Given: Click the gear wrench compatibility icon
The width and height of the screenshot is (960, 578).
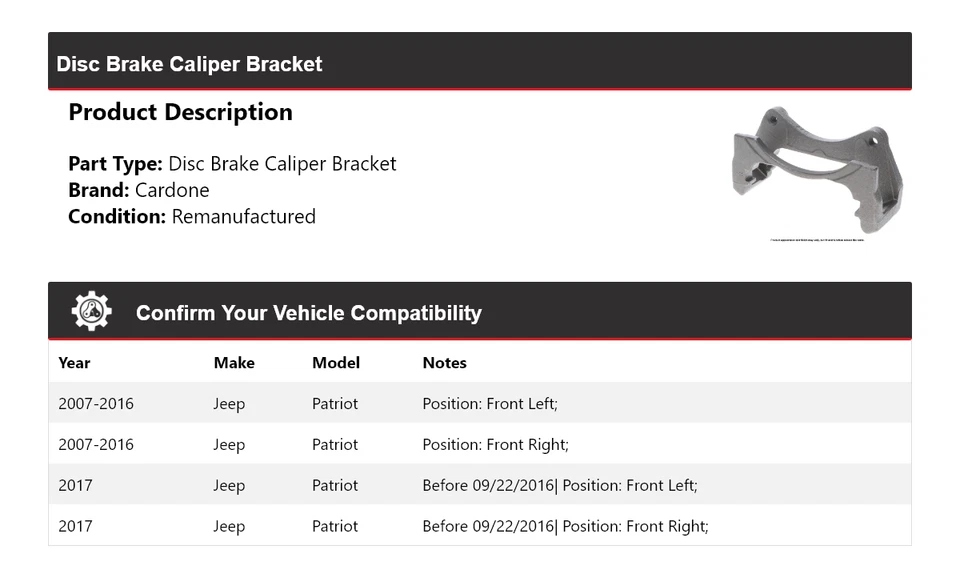Looking at the screenshot, I should [x=92, y=312].
